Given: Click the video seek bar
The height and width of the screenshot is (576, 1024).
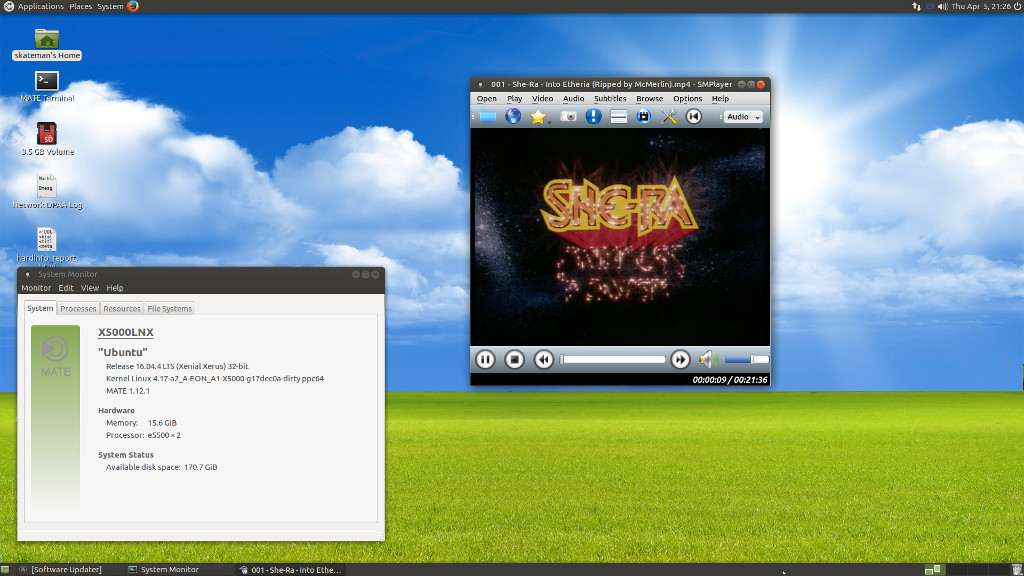Looking at the screenshot, I should (613, 359).
